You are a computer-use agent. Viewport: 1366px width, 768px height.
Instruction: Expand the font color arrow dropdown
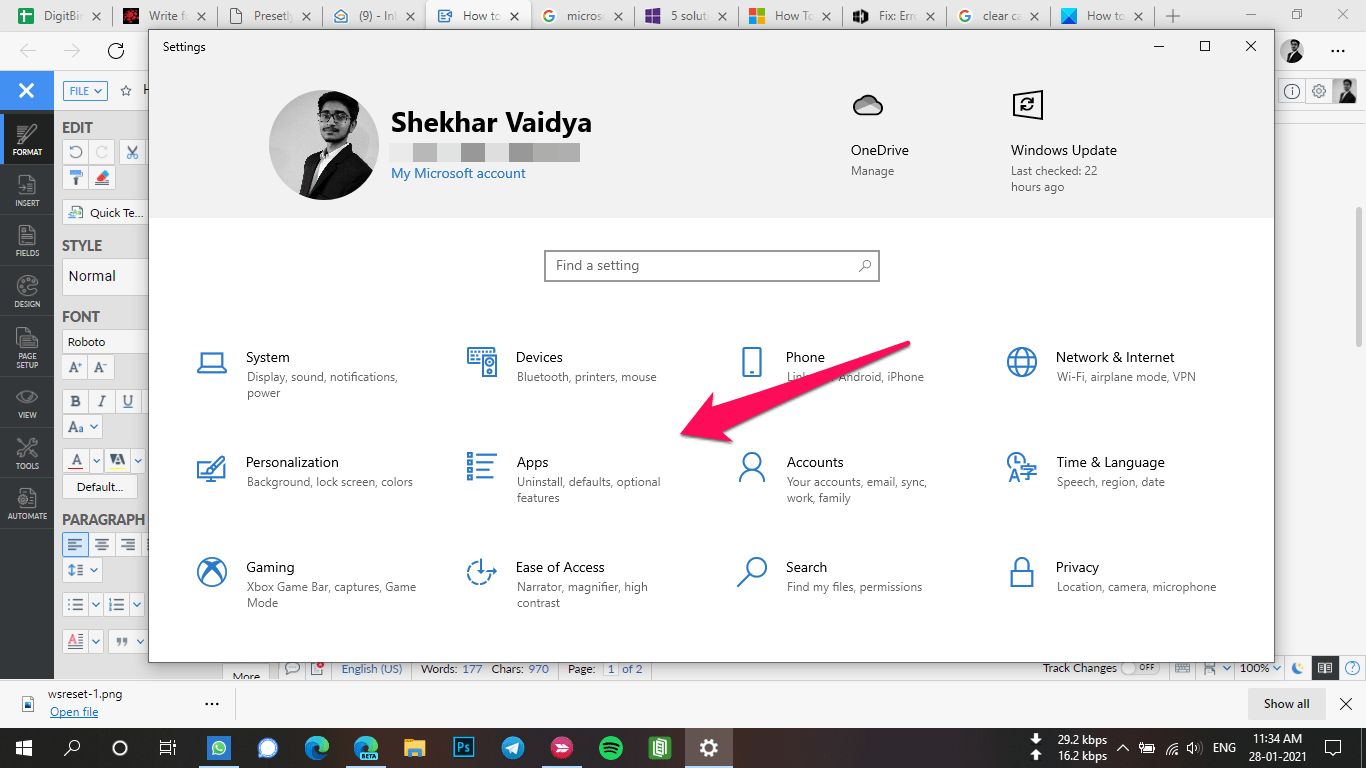point(97,461)
